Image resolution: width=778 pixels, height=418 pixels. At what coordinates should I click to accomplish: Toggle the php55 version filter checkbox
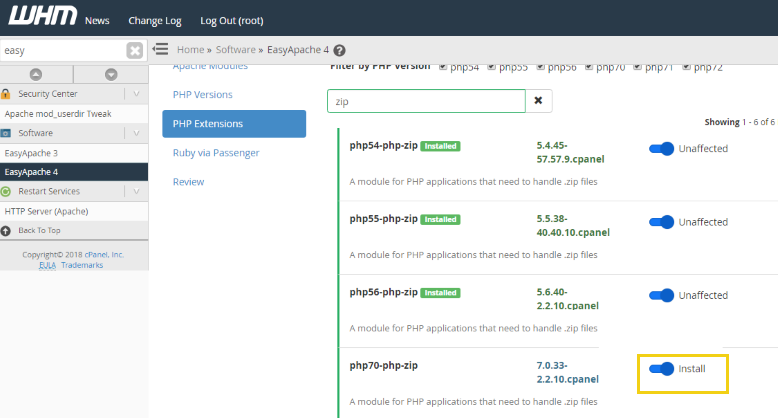[x=491, y=67]
